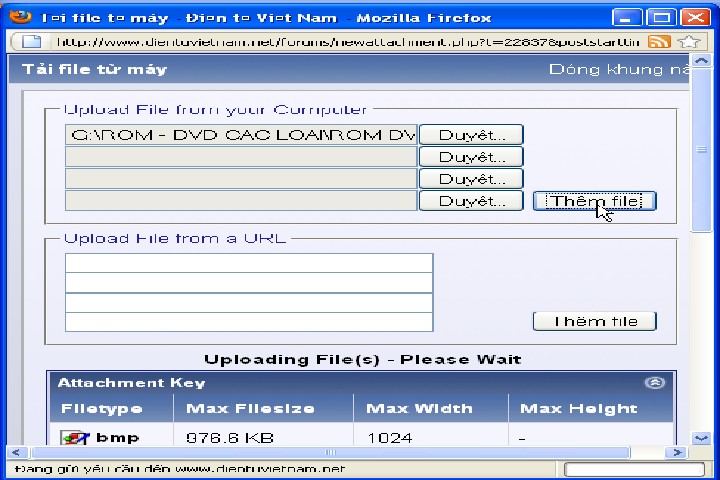Click the first URL input field
The width and height of the screenshot is (720, 480).
point(249,263)
